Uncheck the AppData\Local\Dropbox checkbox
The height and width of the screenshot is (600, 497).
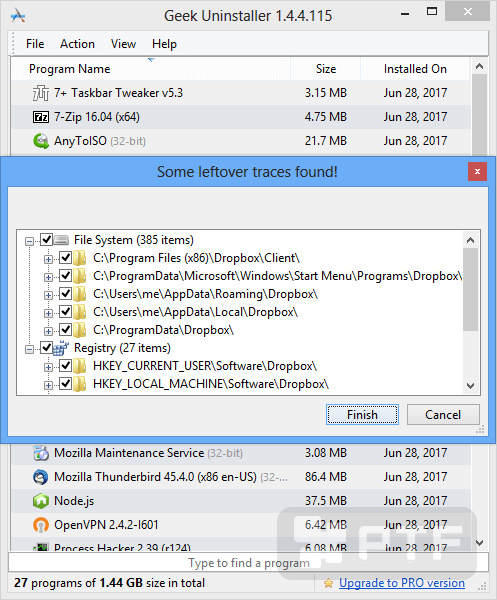pos(65,312)
